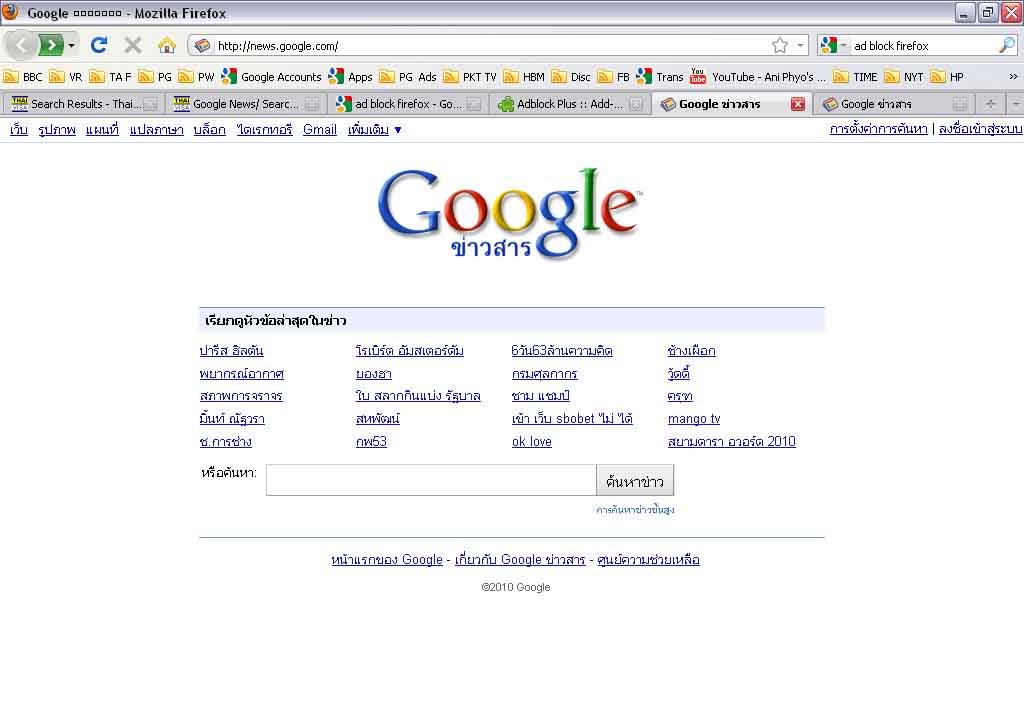Viewport: 1024px width, 716px height.
Task: Switch to the last 'Google ข่าวสาร' tab
Action: 894,104
